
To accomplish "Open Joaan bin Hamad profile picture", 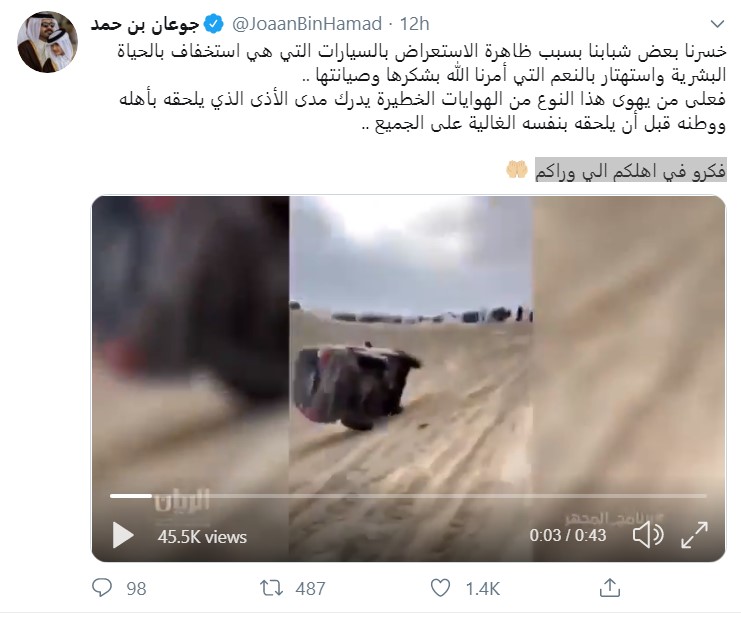I will coord(47,42).
